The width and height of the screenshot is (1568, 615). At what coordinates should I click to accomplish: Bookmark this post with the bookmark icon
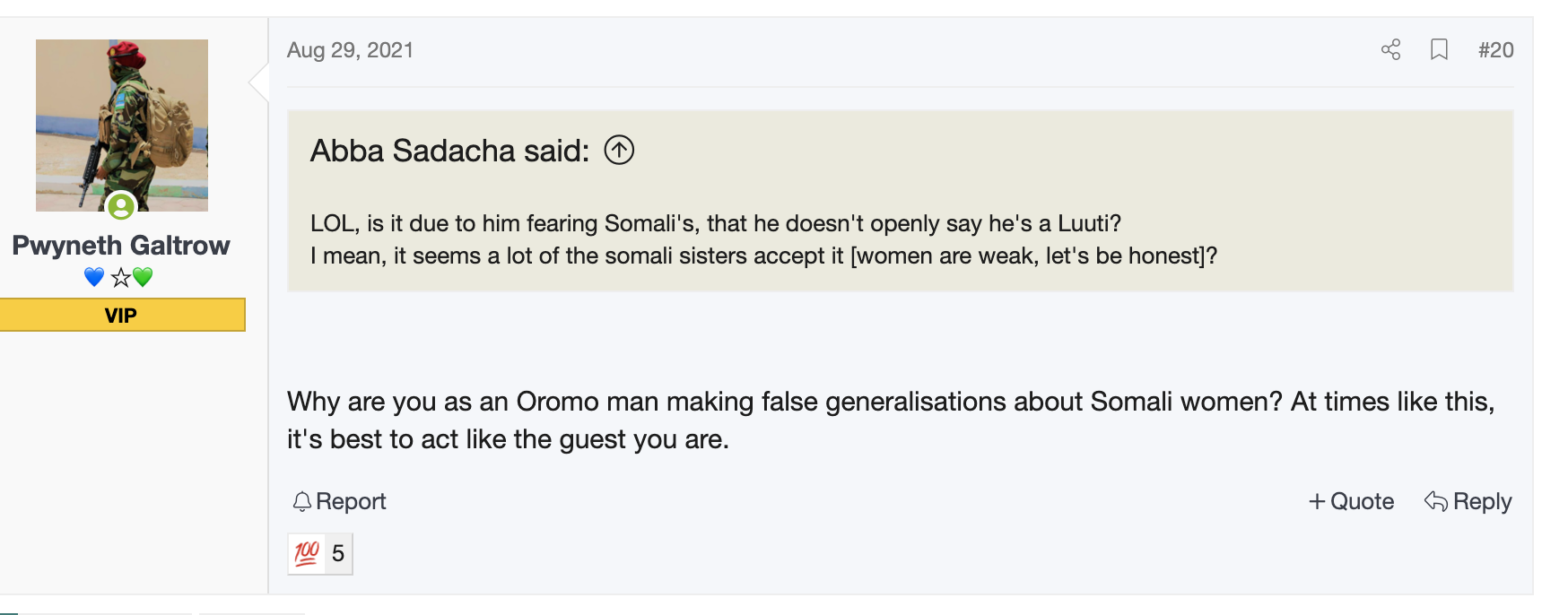pyautogui.click(x=1439, y=49)
